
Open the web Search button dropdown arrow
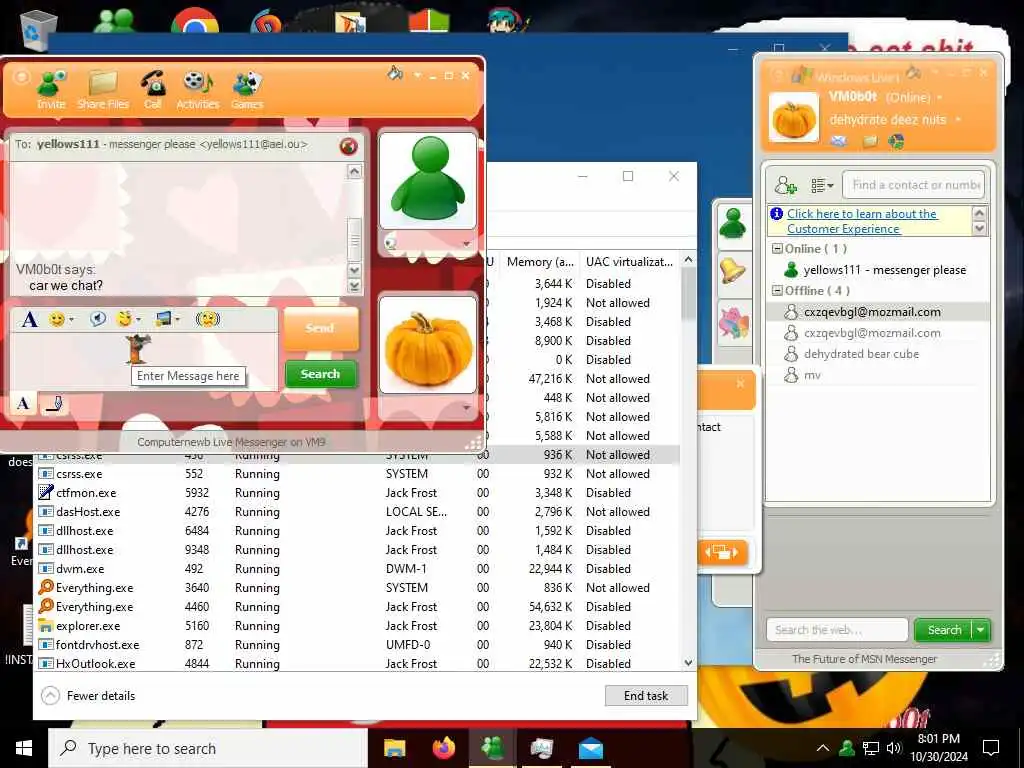(x=981, y=630)
